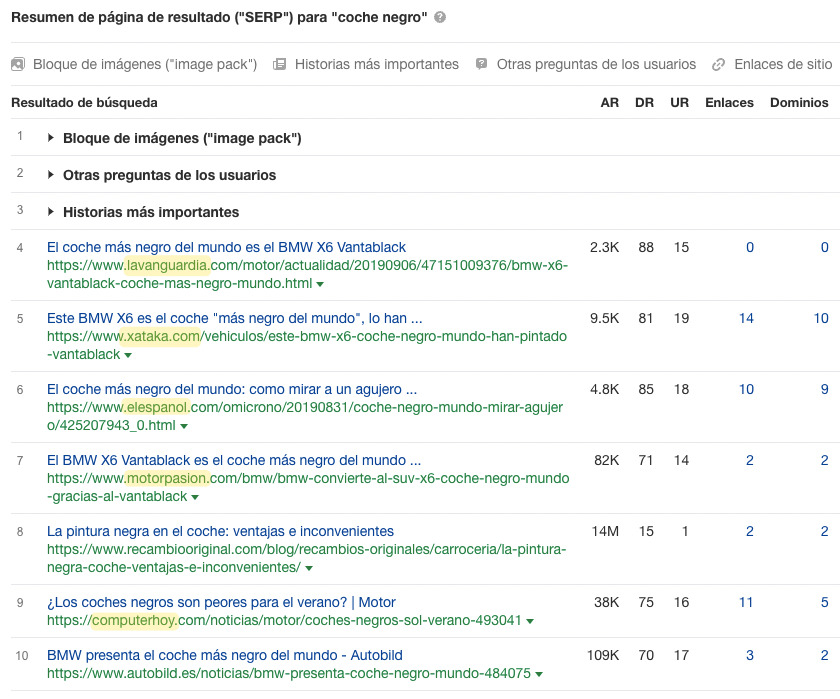Visit the autobild.es URL
Screen dimensions: 840x699
coord(289,673)
